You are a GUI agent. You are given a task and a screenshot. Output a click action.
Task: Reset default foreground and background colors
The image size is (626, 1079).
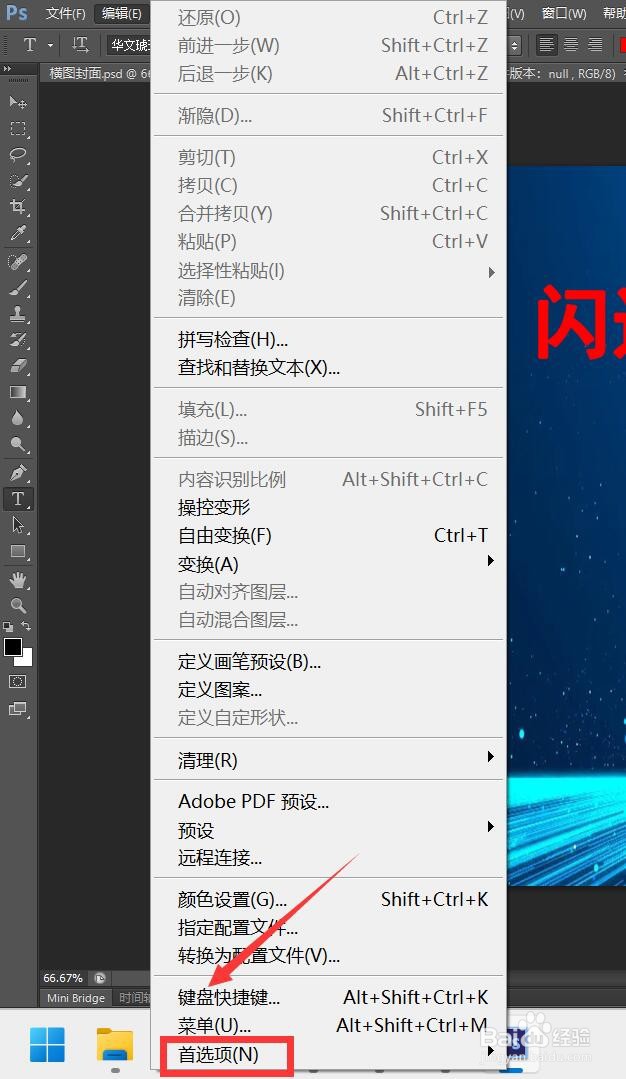[8, 626]
